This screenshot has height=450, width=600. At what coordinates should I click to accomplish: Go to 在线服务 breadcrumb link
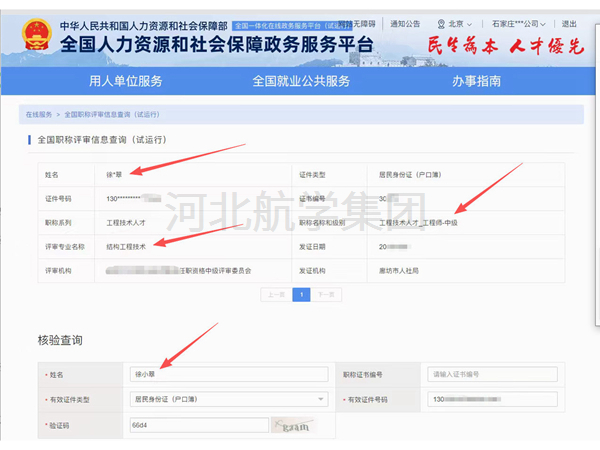click(39, 114)
